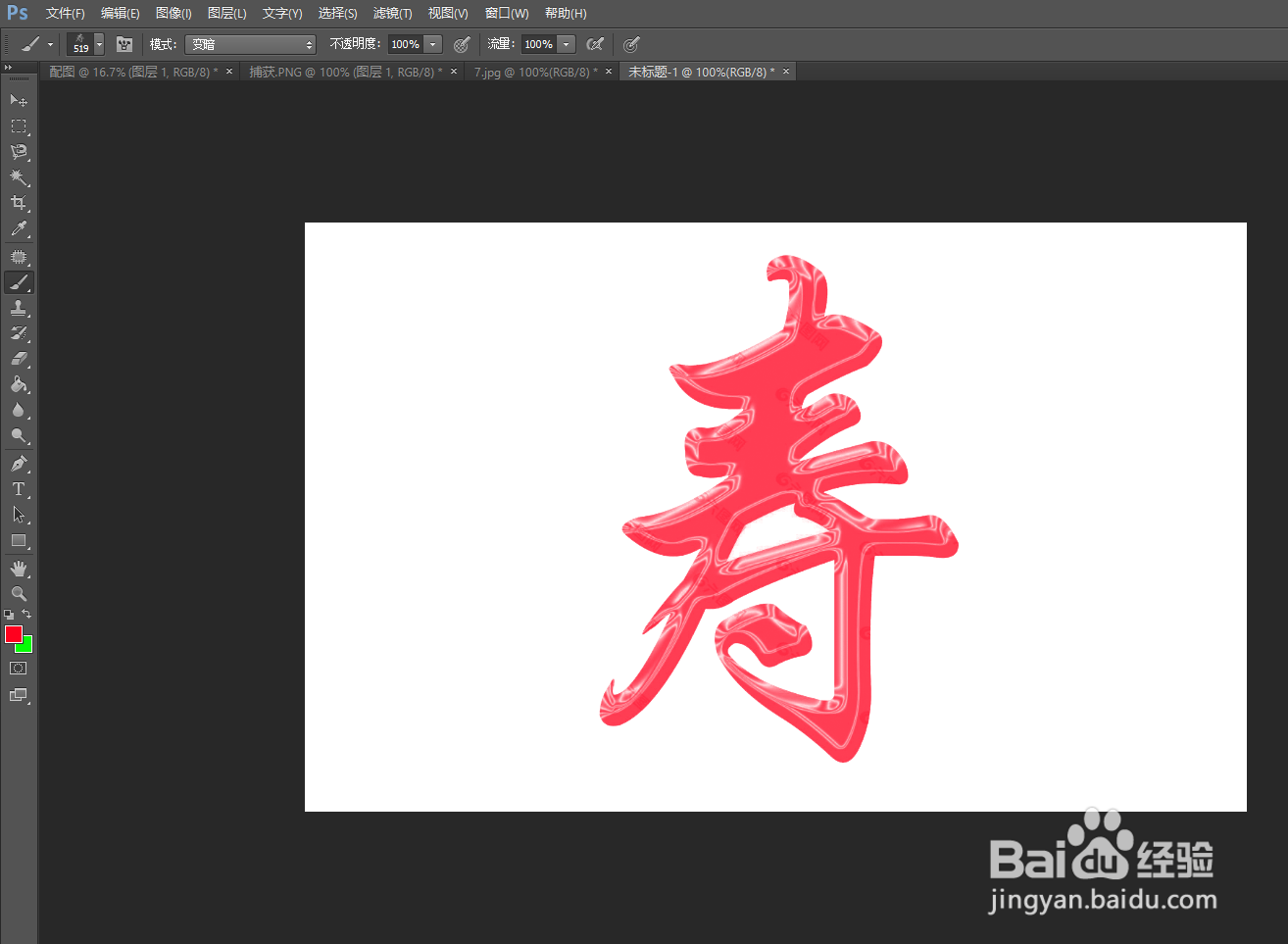1288x944 pixels.
Task: Select the Move tool
Action: click(19, 100)
